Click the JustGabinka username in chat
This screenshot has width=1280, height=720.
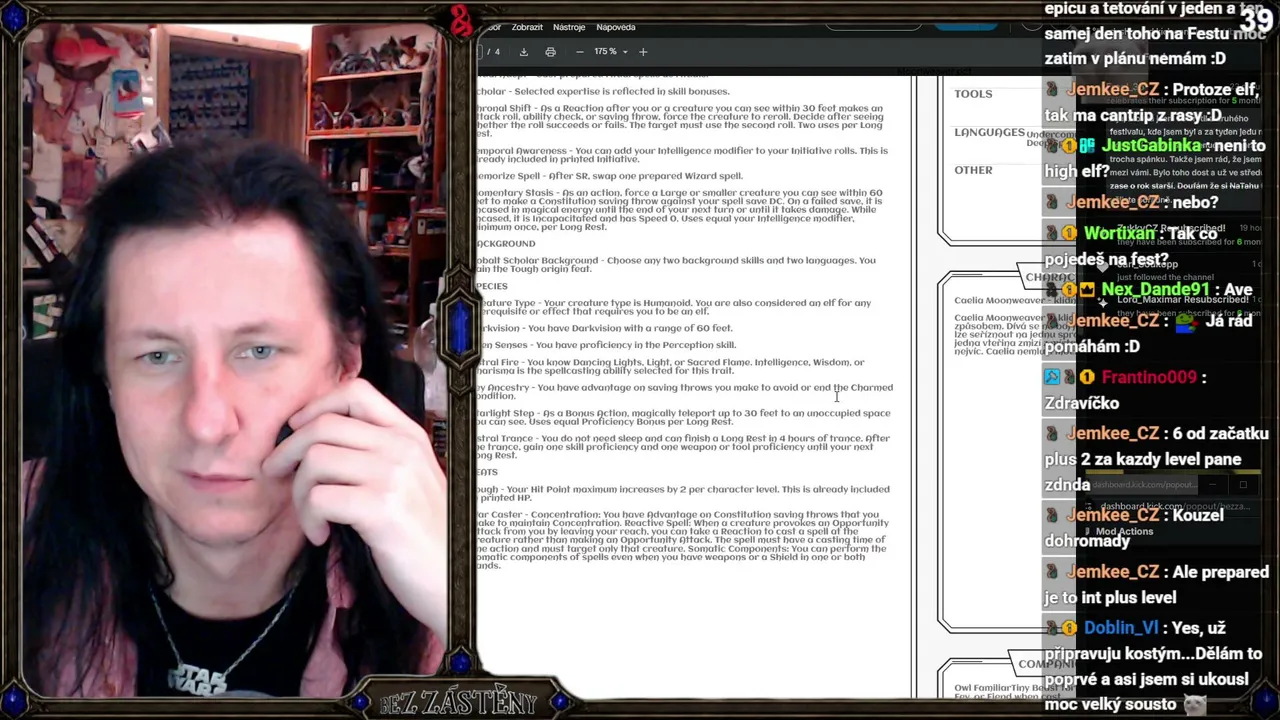[1151, 146]
